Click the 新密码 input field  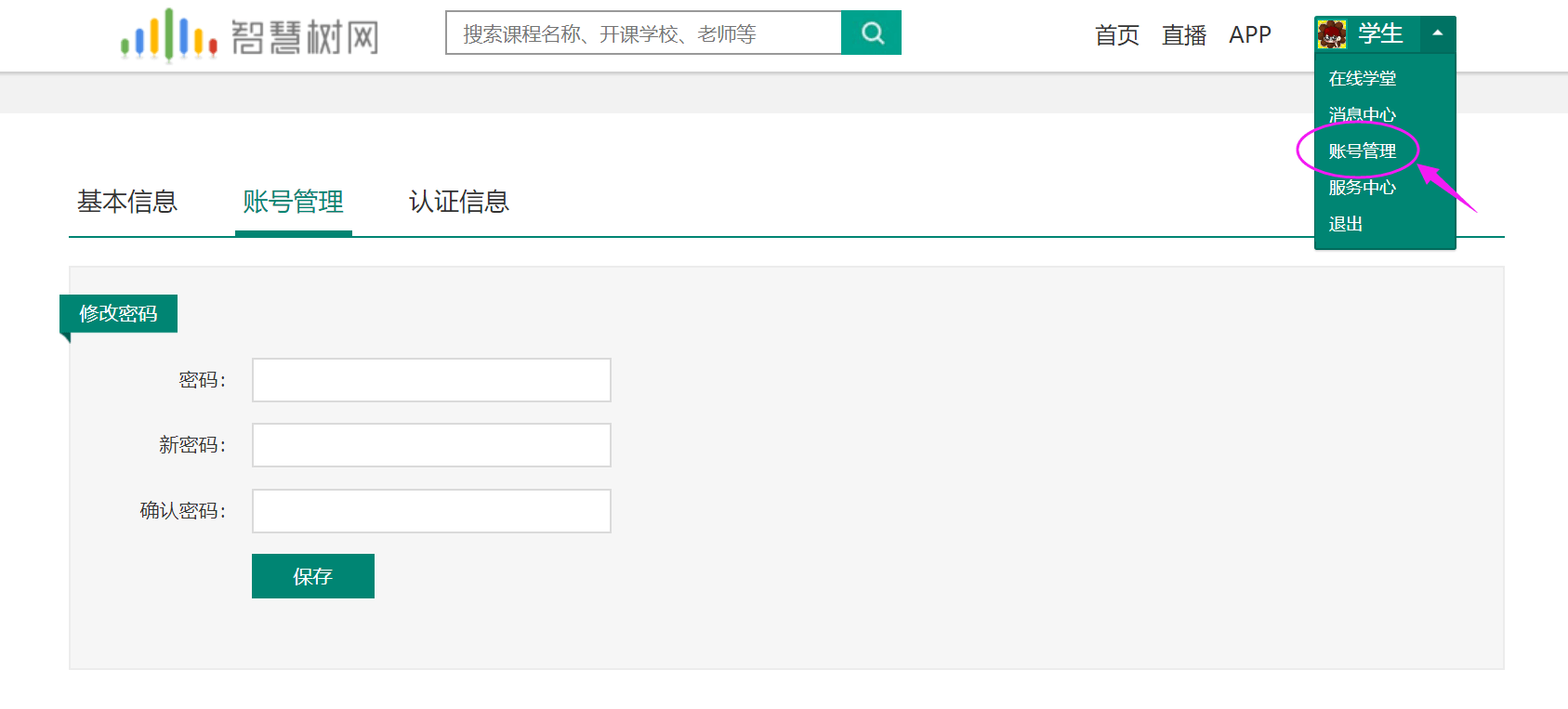pos(431,445)
